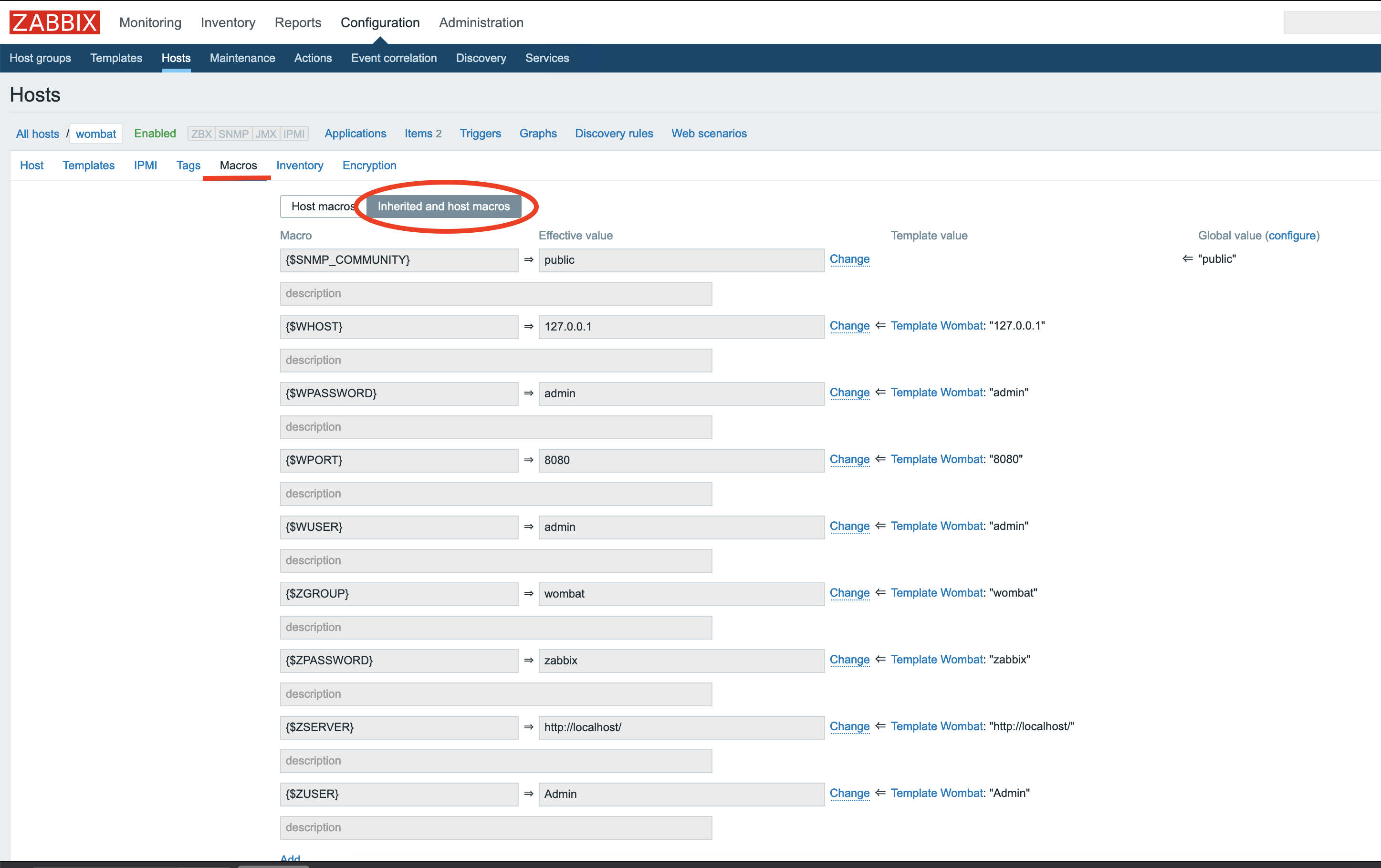Open Template Wombat link beside "8080"
1381x868 pixels.
937,459
